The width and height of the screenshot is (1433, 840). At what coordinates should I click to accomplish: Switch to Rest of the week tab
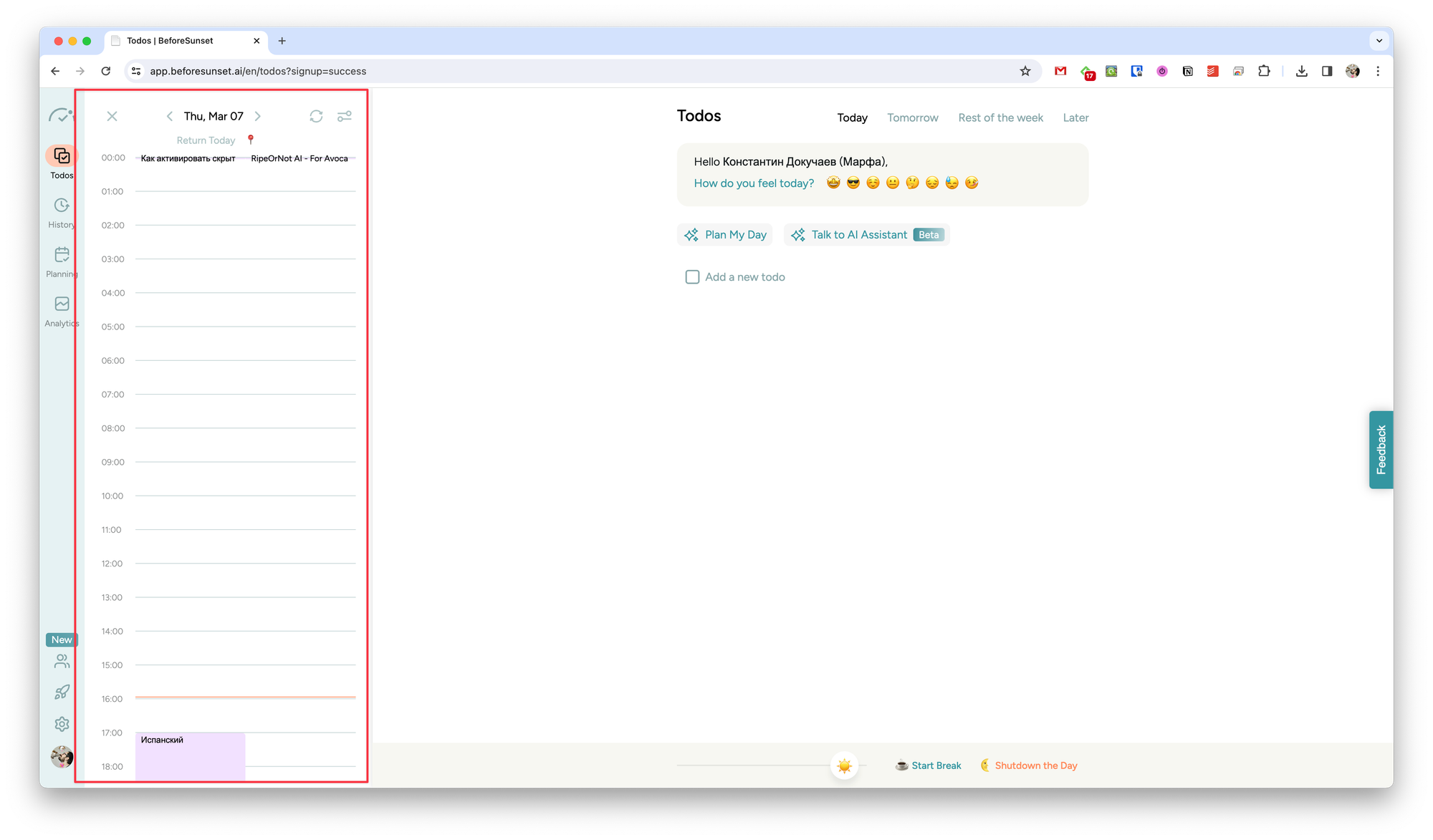pyautogui.click(x=1000, y=117)
